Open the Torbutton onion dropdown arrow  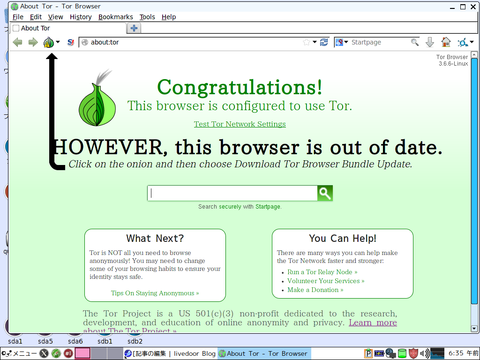58,42
